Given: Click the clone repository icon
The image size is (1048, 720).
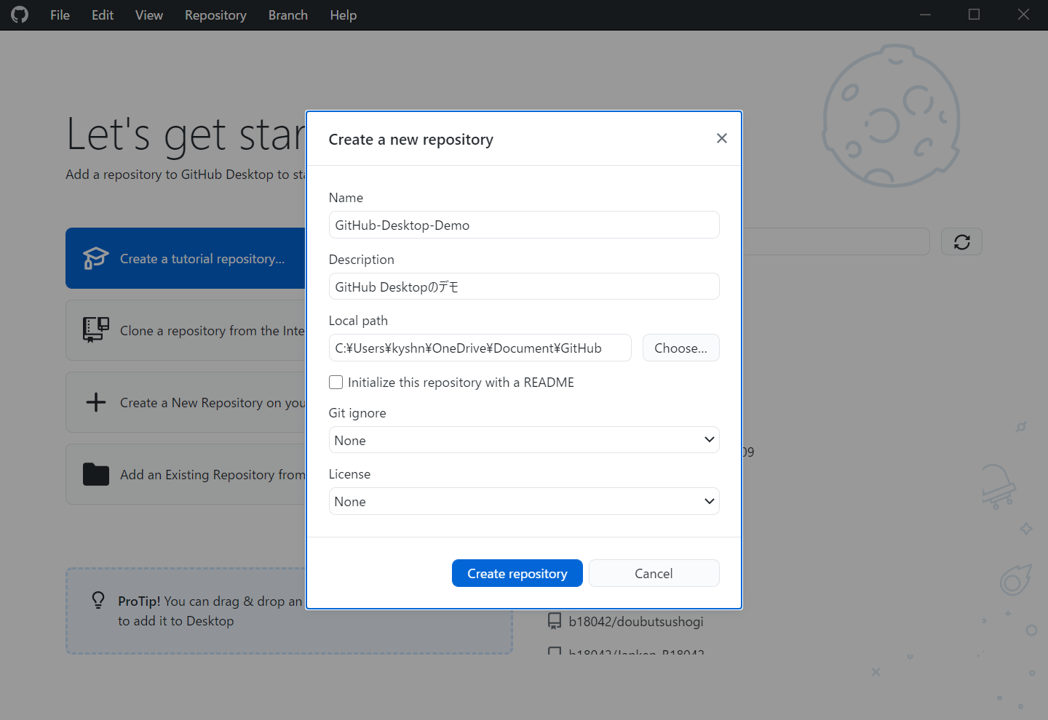Looking at the screenshot, I should (95, 329).
